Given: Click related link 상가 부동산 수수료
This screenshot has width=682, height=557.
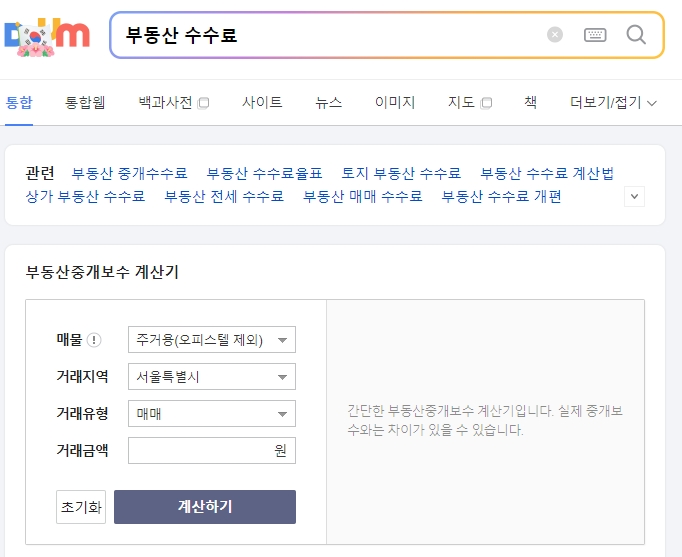Looking at the screenshot, I should pyautogui.click(x=85, y=196).
